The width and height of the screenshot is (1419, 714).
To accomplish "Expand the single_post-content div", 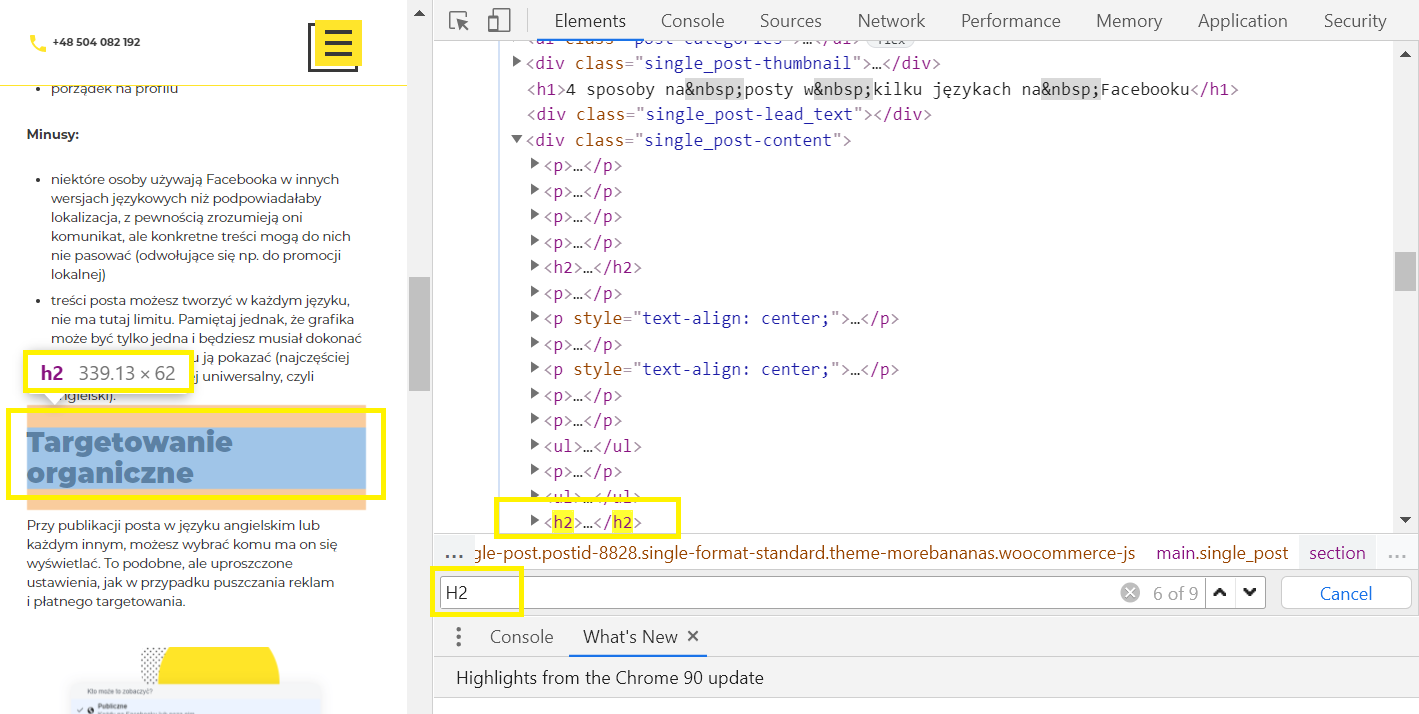I will 517,140.
